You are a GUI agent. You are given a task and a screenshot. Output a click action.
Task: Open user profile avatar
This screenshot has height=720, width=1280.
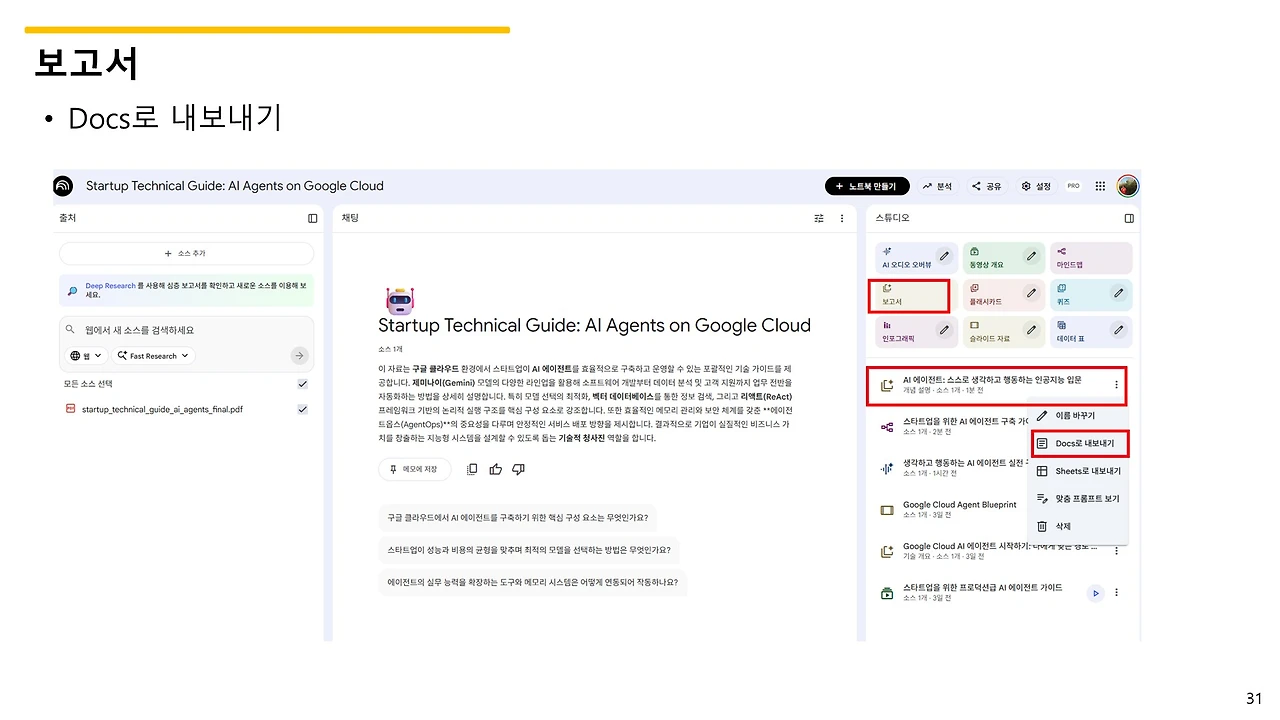pyautogui.click(x=1128, y=186)
